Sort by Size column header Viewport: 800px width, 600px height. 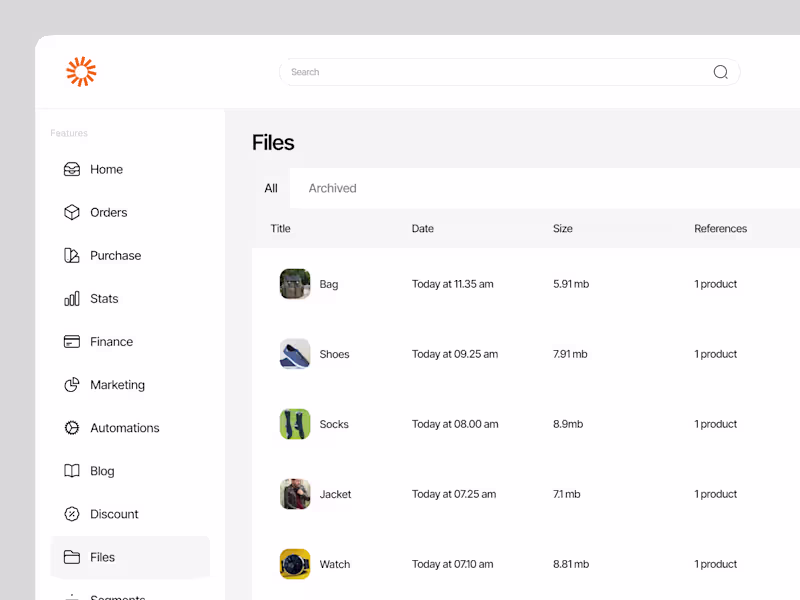pos(563,229)
